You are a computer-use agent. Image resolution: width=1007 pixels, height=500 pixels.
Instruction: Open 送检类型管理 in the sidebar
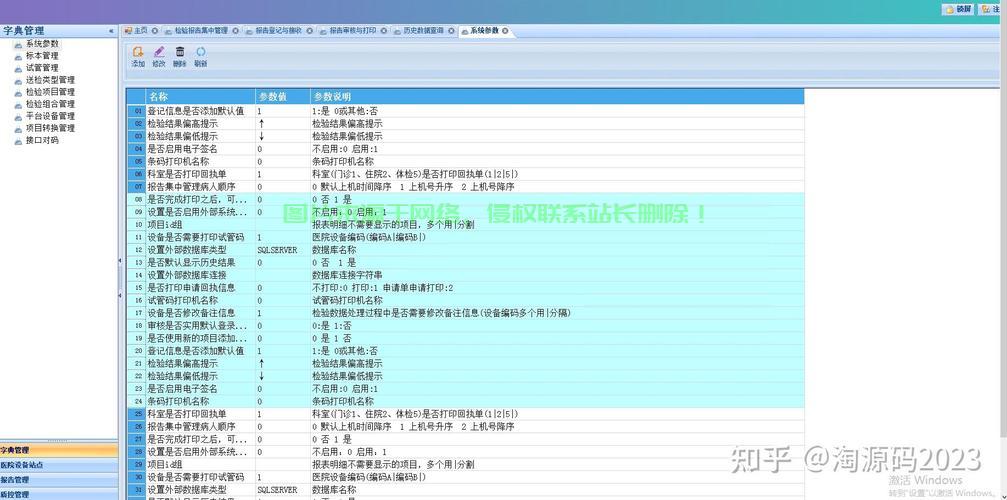50,80
